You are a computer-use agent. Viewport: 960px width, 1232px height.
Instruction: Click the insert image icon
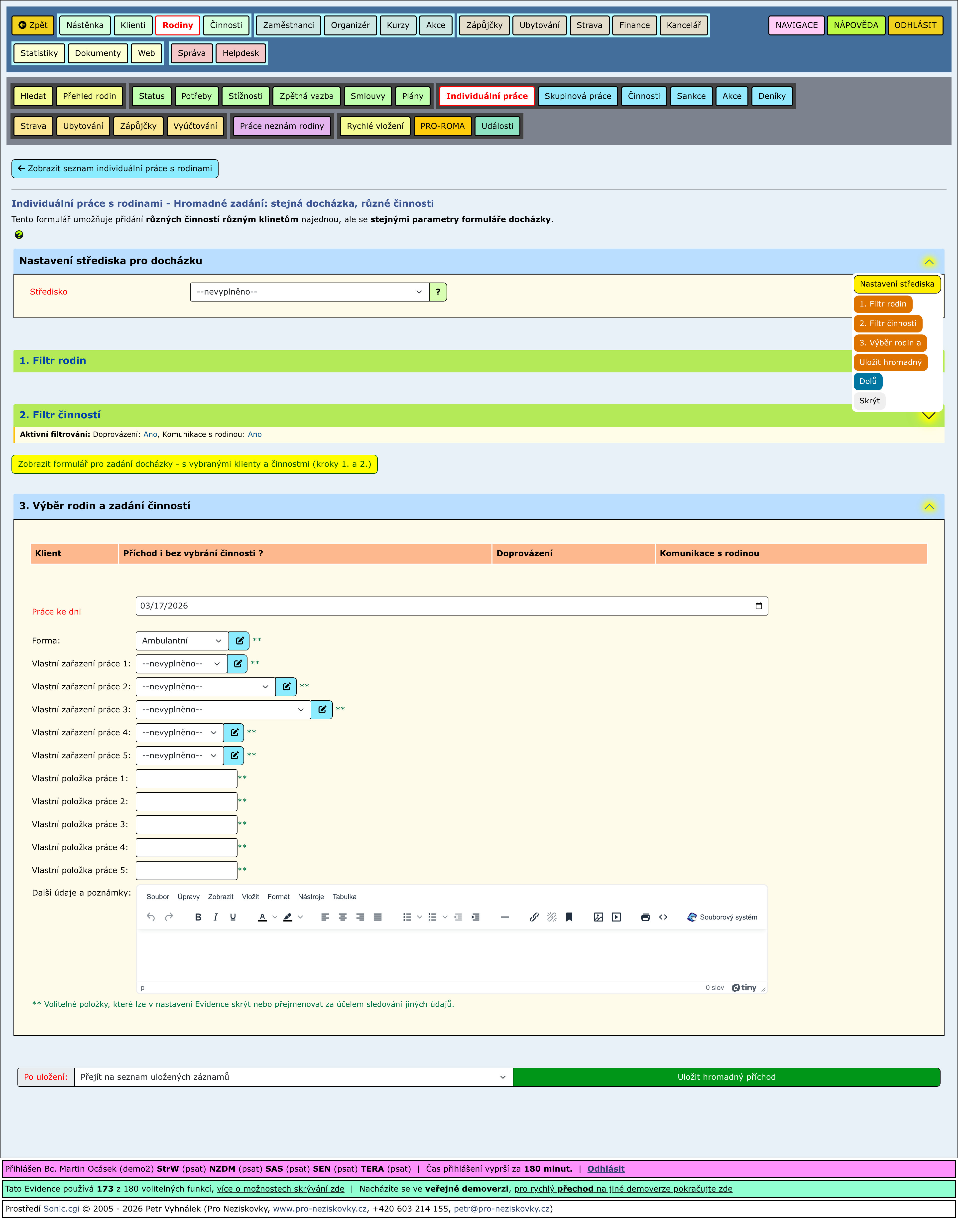pos(599,918)
